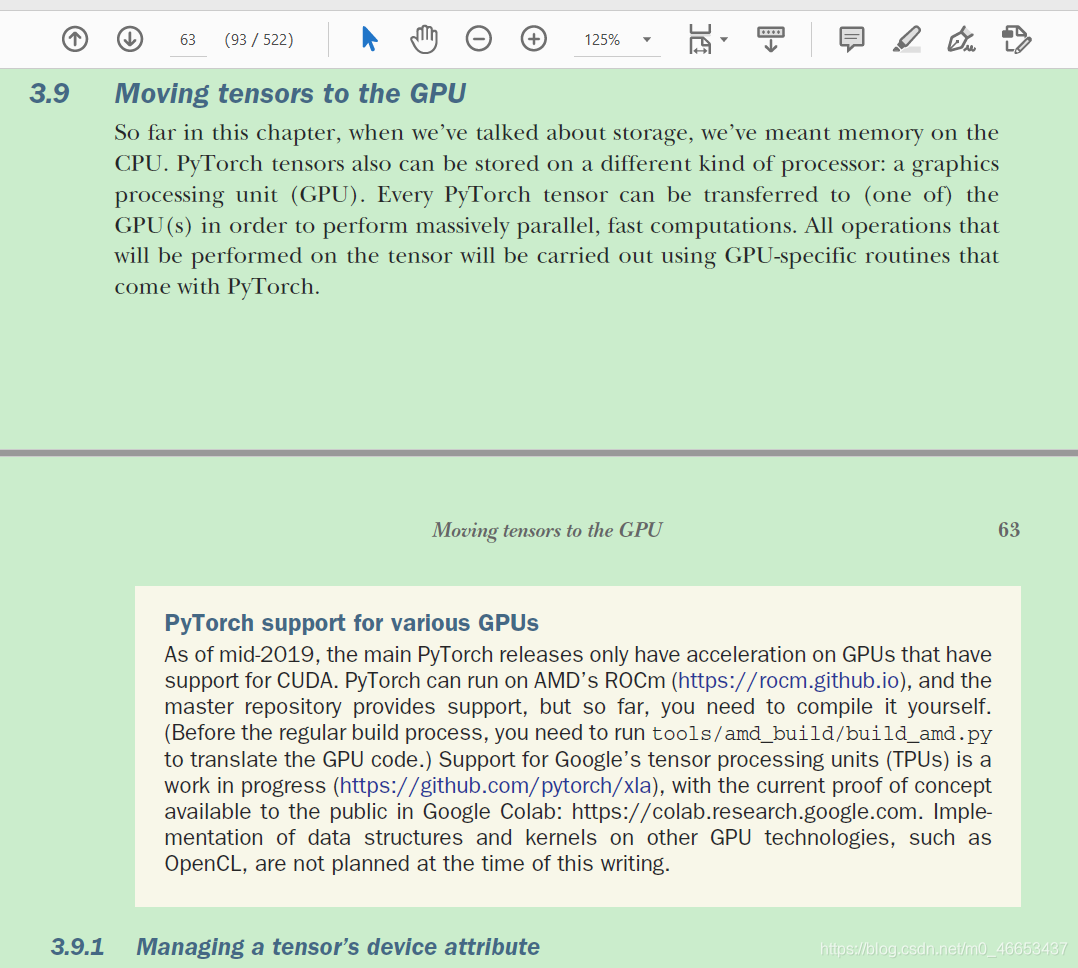Click section number 3.9
Image resolution: width=1078 pixels, height=968 pixels.
(50, 94)
